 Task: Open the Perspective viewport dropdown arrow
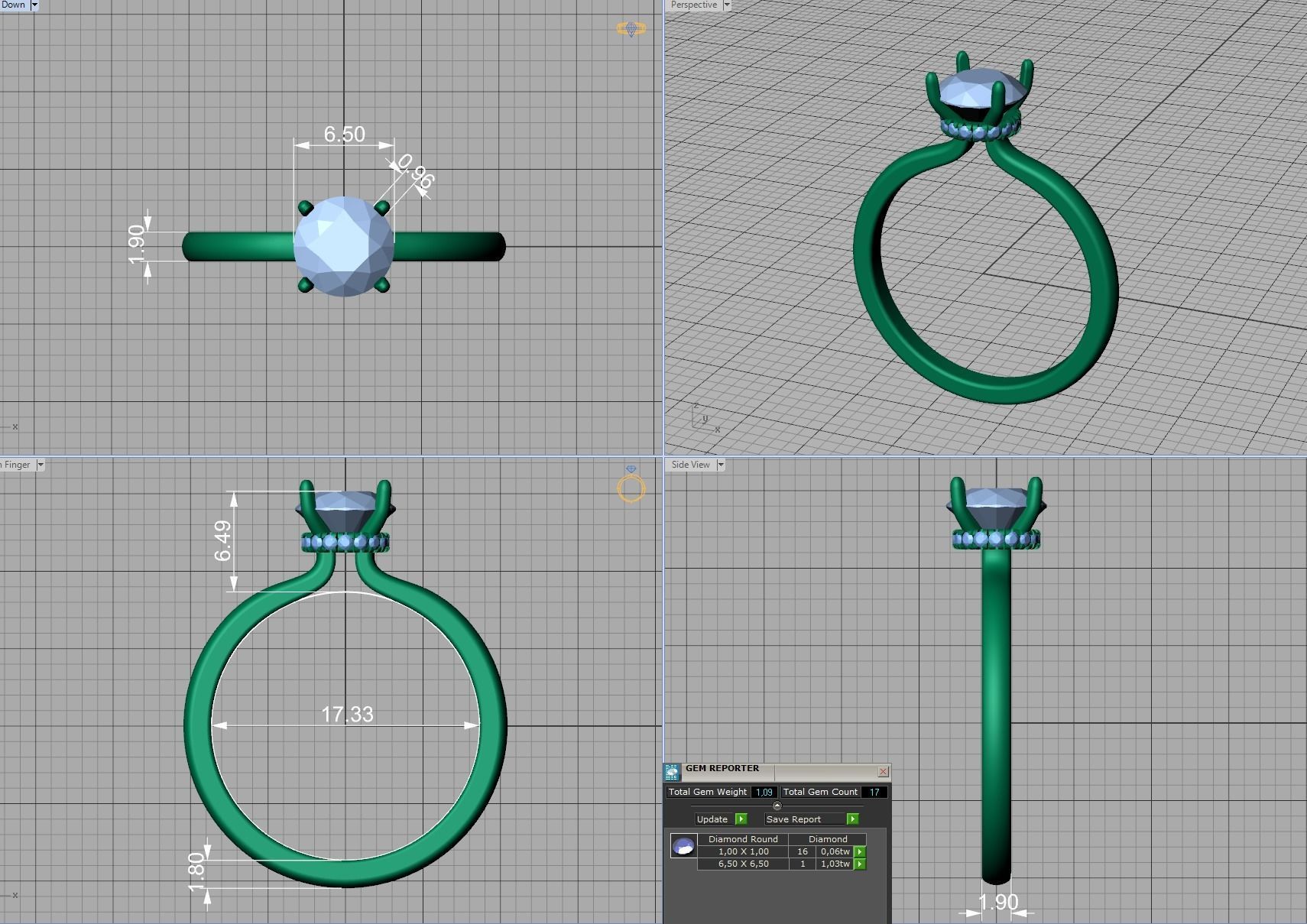(727, 5)
